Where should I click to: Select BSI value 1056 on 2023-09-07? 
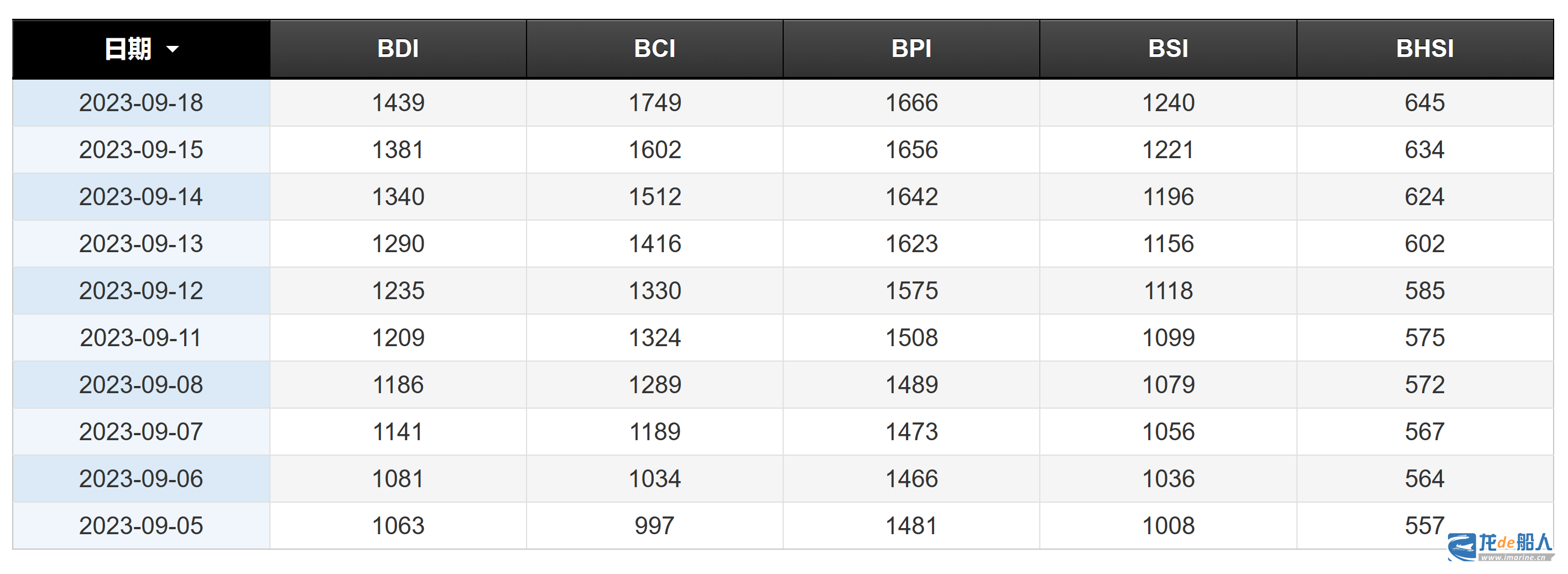[x=1169, y=432]
